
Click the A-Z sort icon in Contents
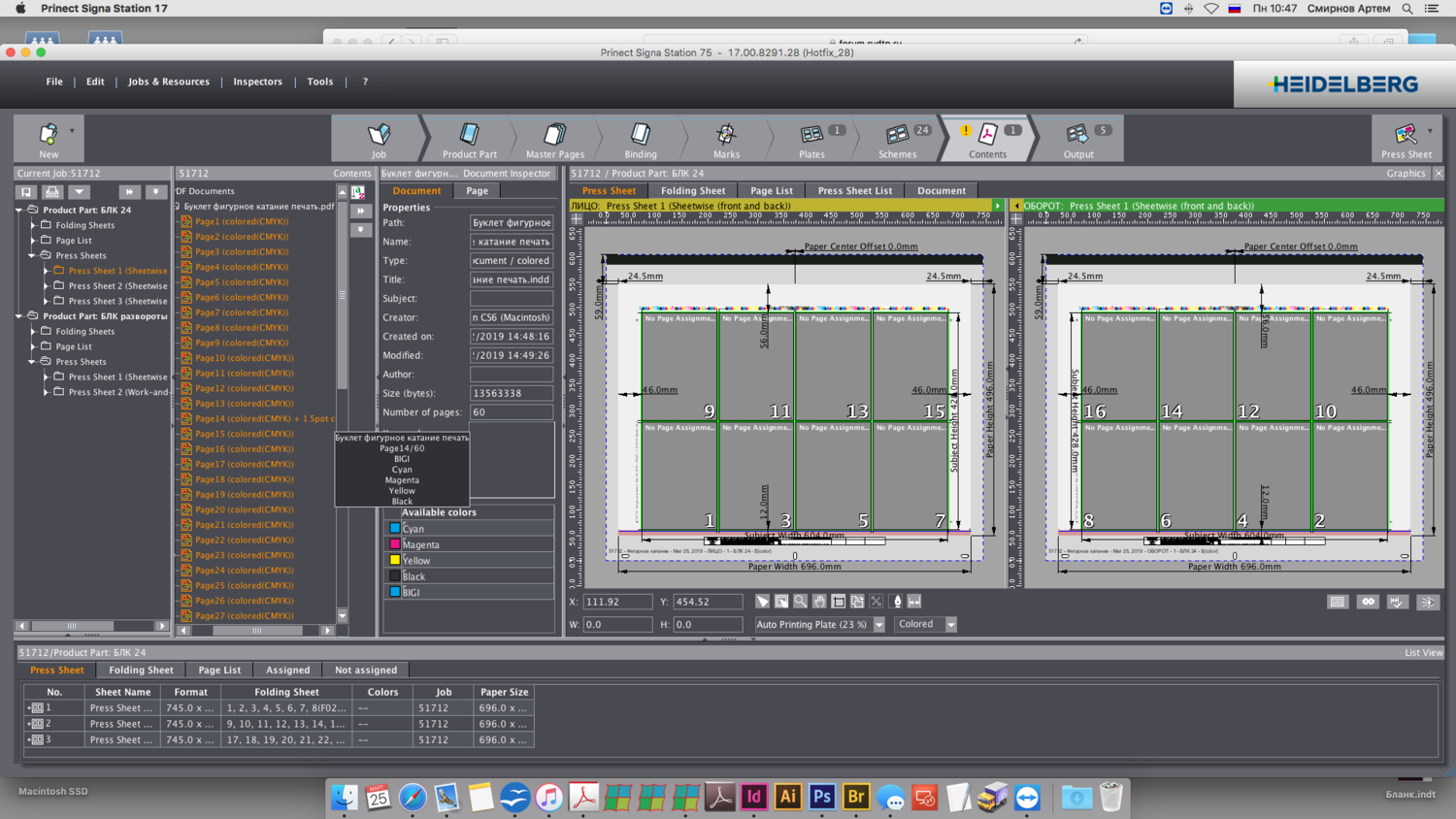click(x=358, y=192)
